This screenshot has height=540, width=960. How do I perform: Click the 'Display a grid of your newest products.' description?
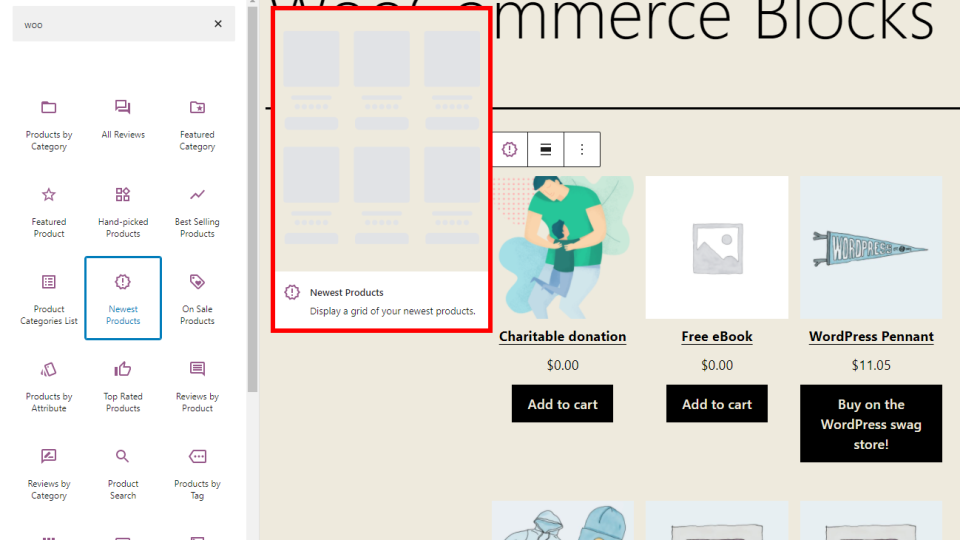tap(392, 311)
